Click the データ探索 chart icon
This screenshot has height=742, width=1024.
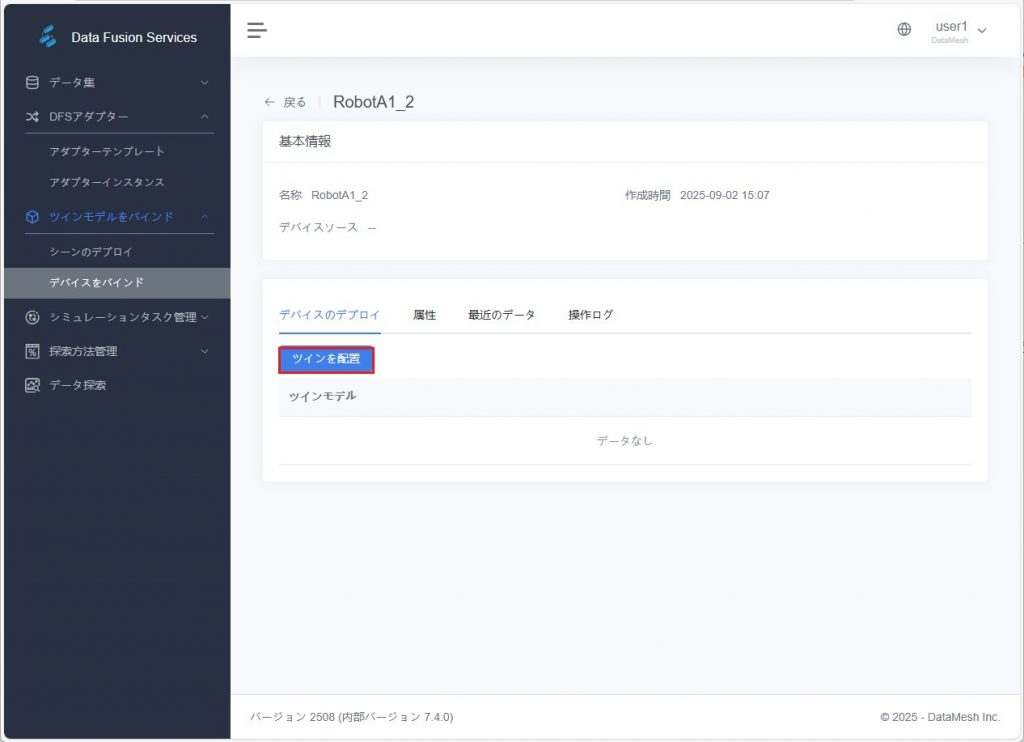point(32,385)
